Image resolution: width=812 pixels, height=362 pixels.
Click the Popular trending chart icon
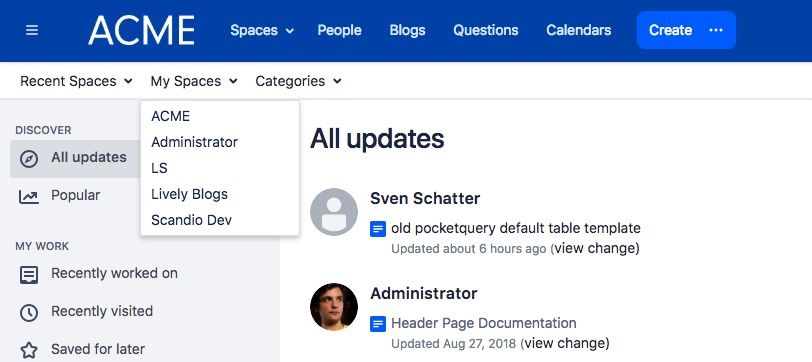click(29, 196)
